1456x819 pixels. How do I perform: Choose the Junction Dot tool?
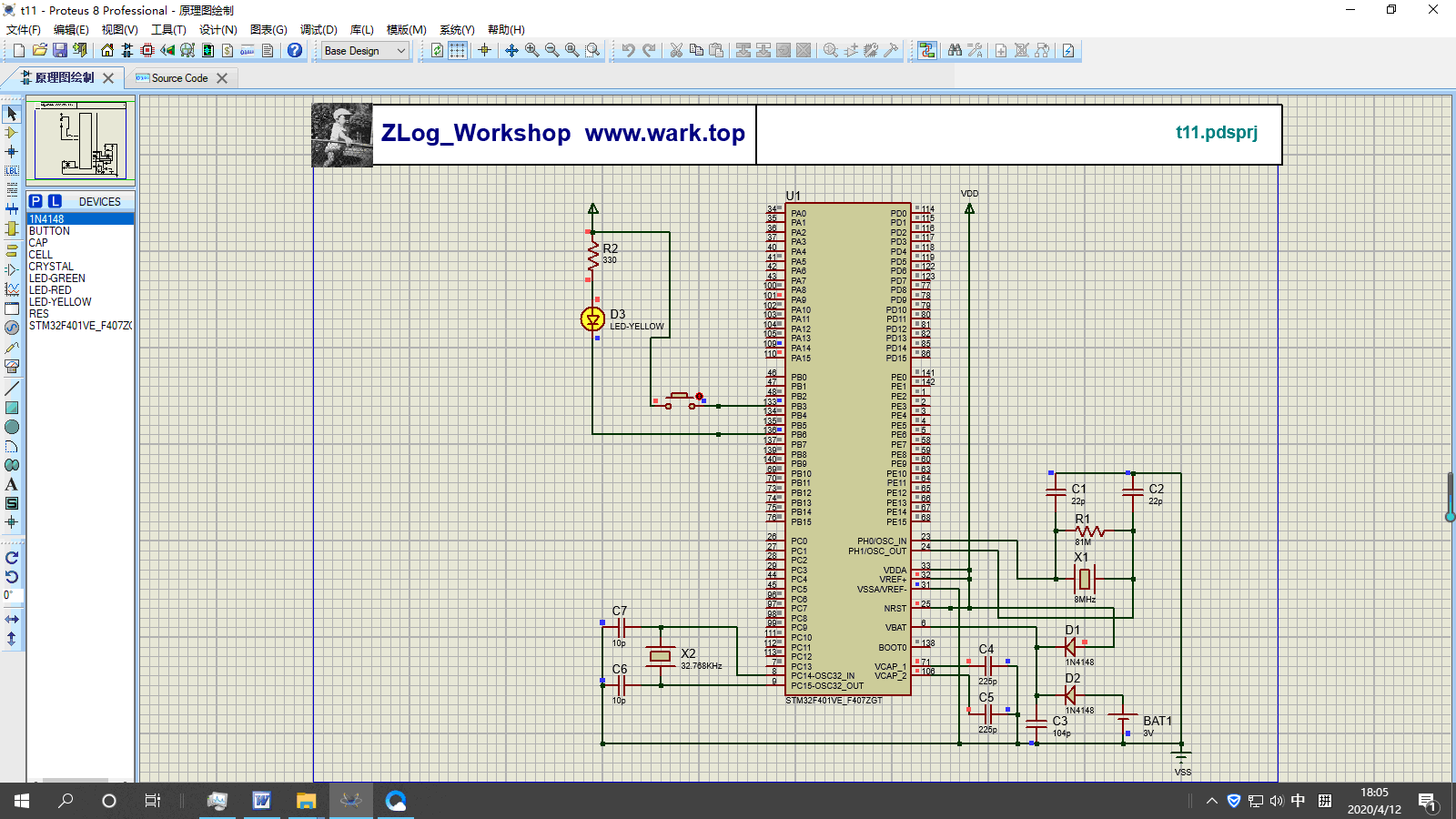click(x=12, y=152)
